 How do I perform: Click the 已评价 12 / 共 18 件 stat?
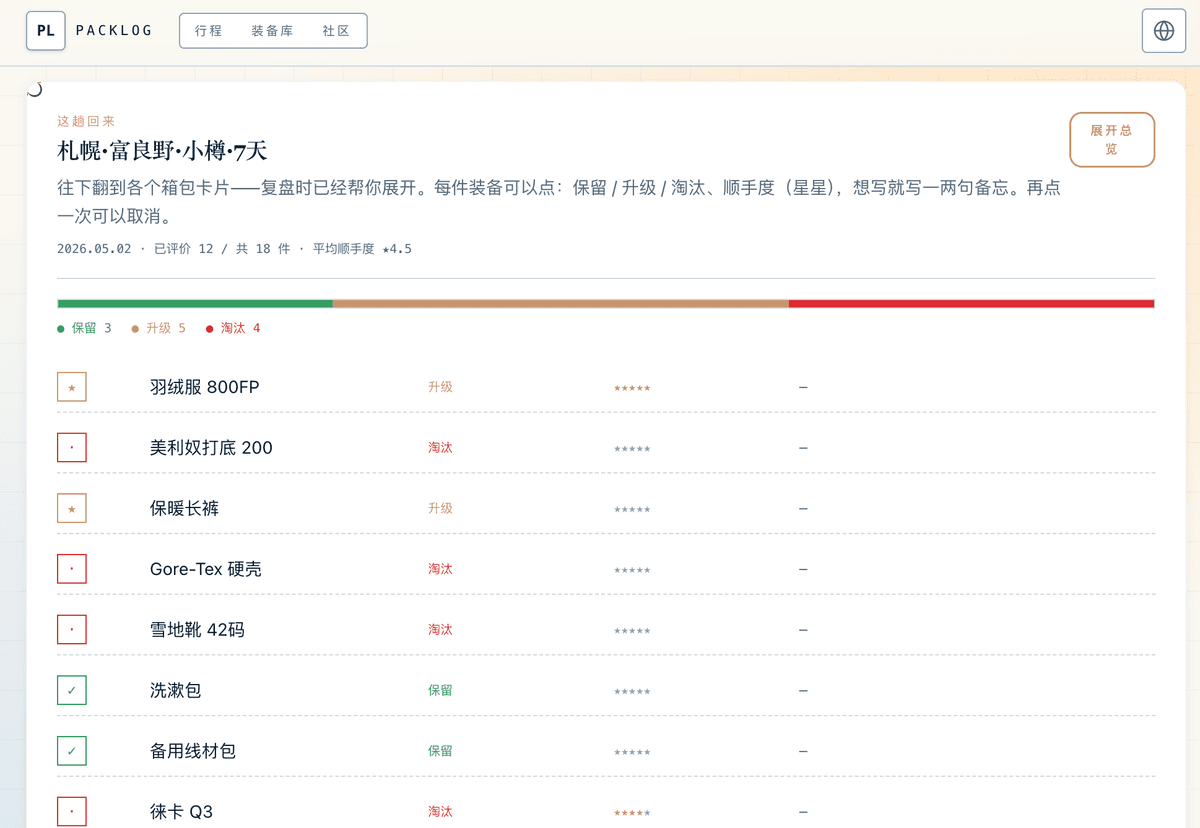[222, 248]
